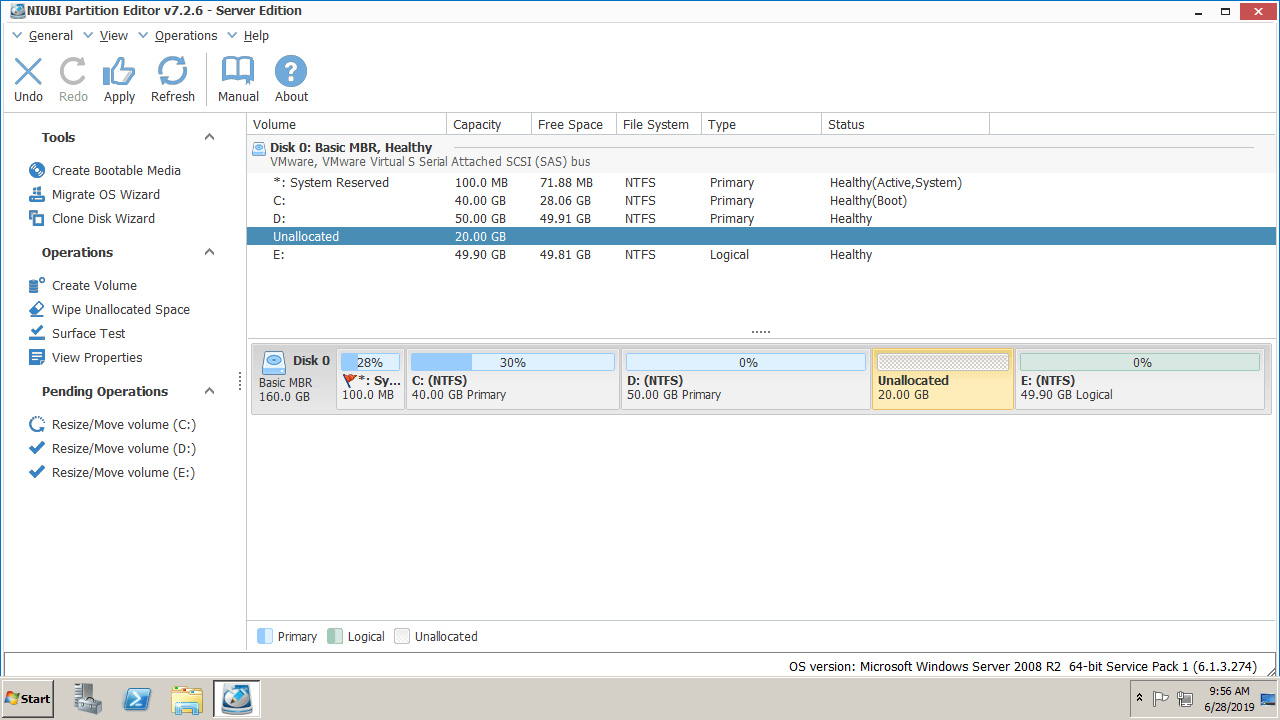
Task: Toggle pending Resize/Move volume (E:) checkmark
Action: click(x=37, y=473)
